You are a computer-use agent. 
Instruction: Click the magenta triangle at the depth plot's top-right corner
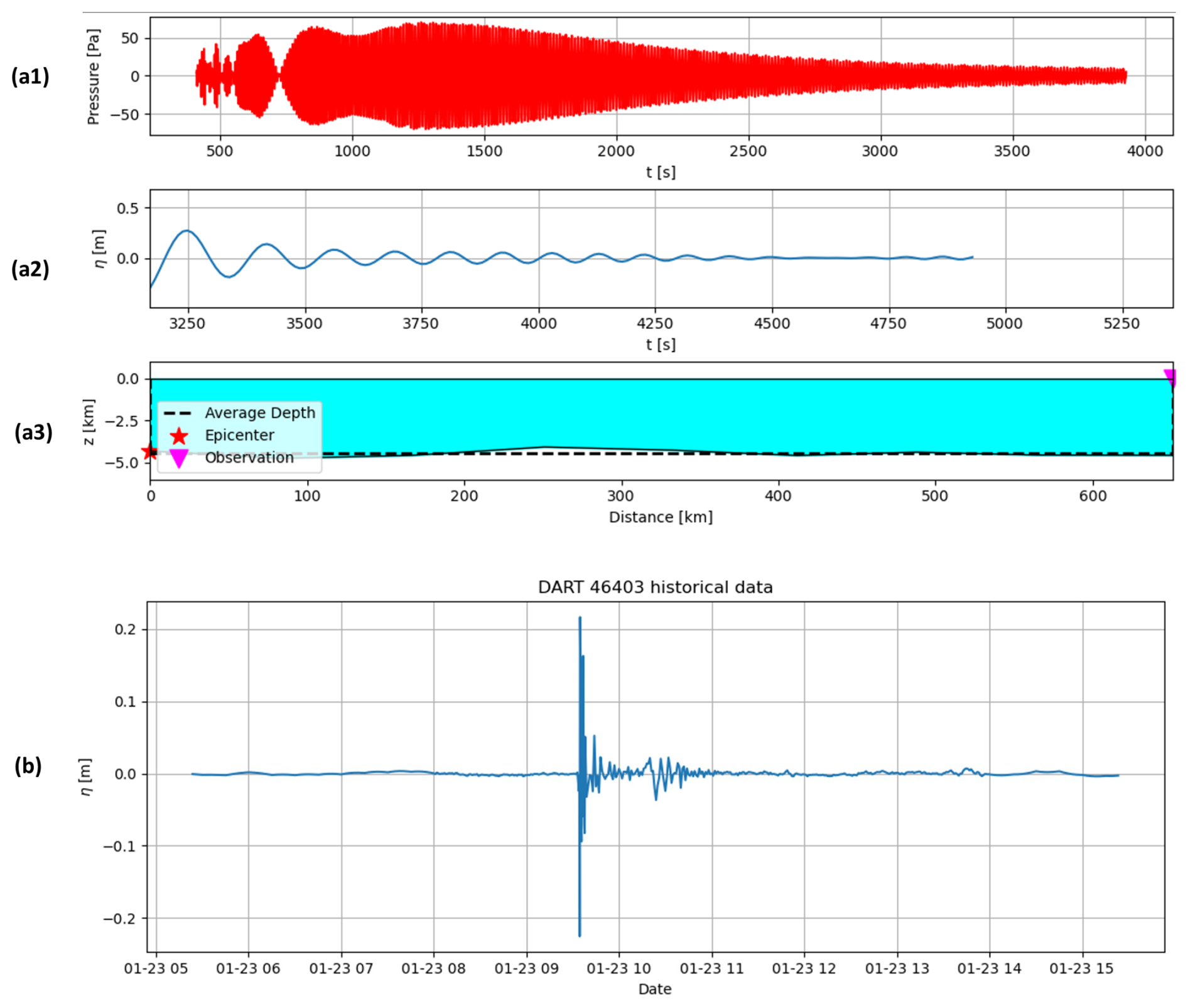click(1169, 377)
